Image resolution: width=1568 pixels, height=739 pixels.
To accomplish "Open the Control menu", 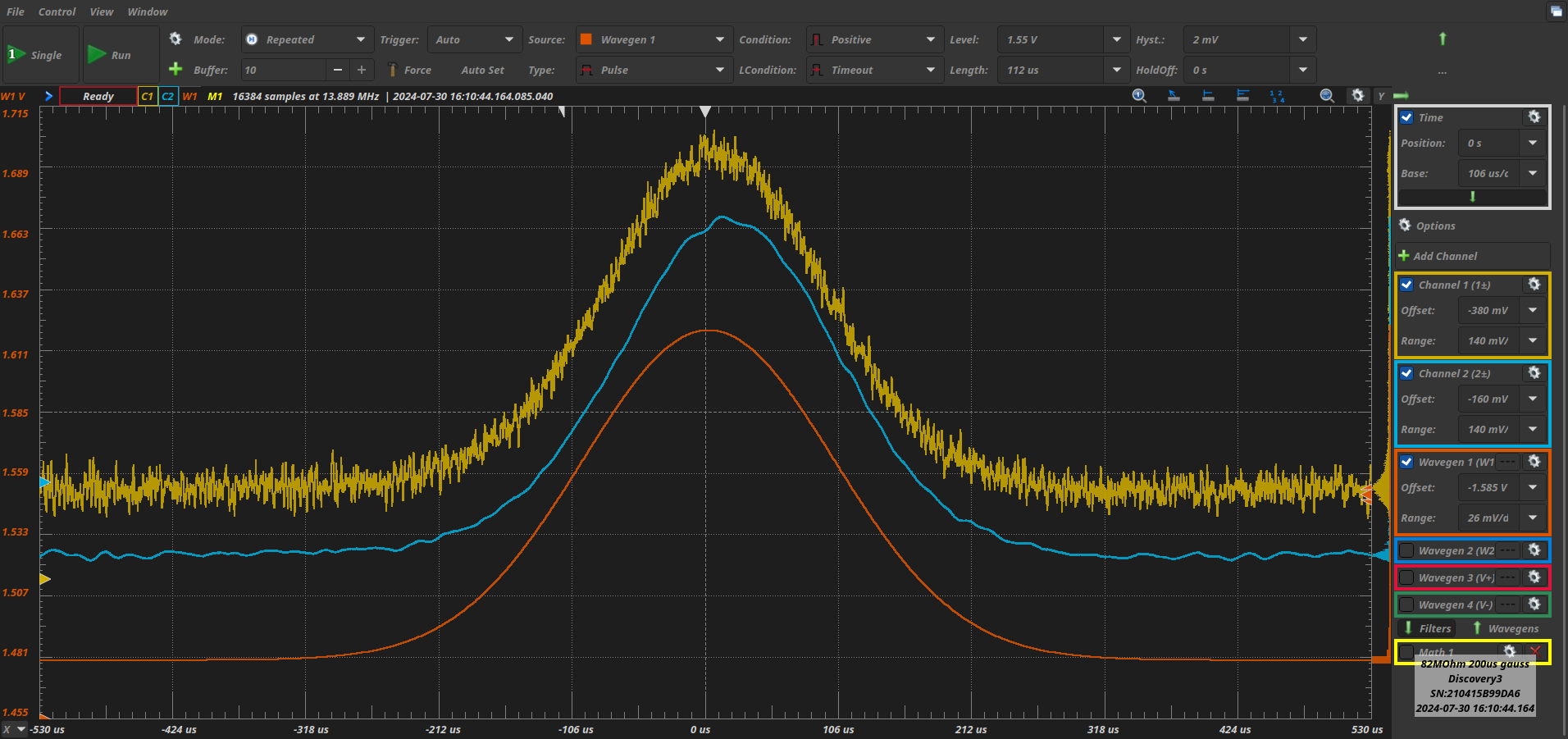I will click(57, 11).
